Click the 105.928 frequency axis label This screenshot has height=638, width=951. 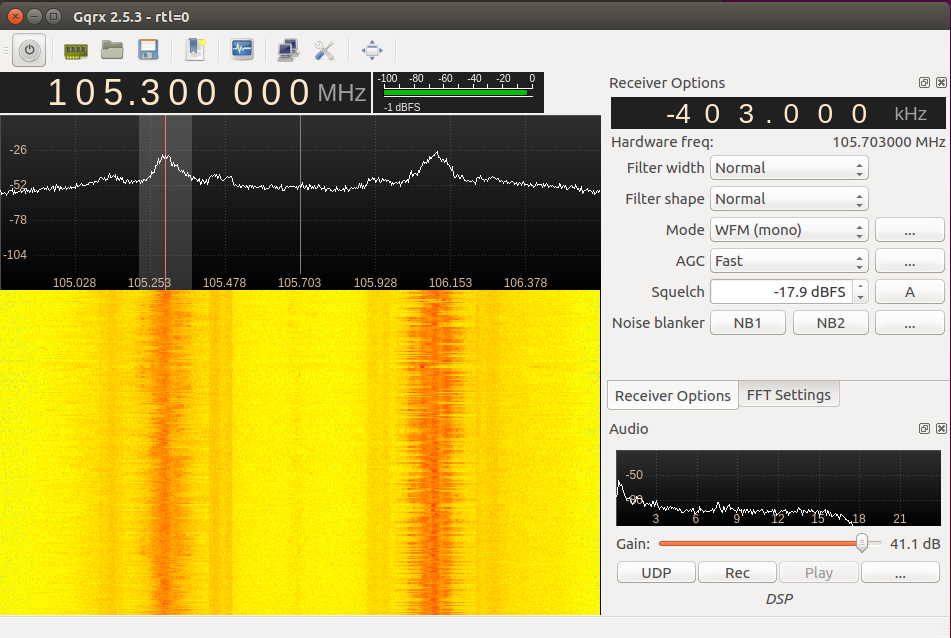(375, 283)
